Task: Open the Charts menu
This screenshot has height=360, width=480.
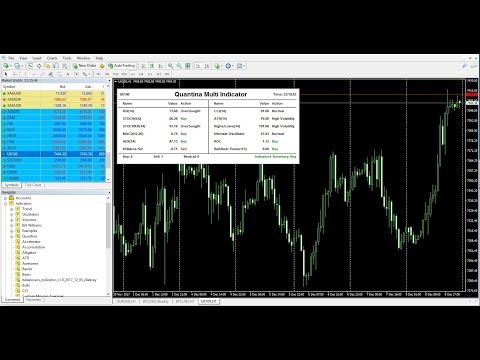Action: [52, 58]
